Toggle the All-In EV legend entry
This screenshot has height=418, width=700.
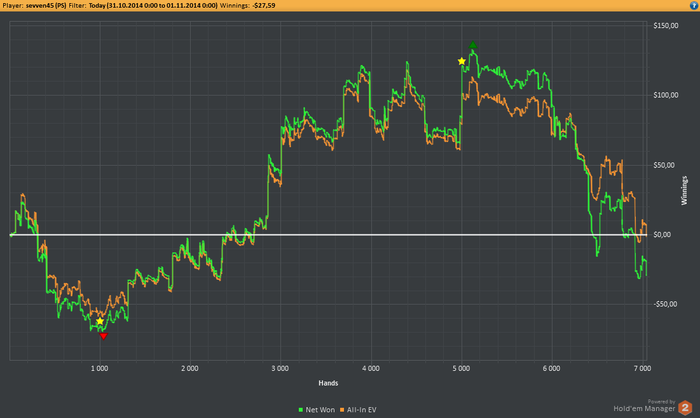(x=358, y=410)
